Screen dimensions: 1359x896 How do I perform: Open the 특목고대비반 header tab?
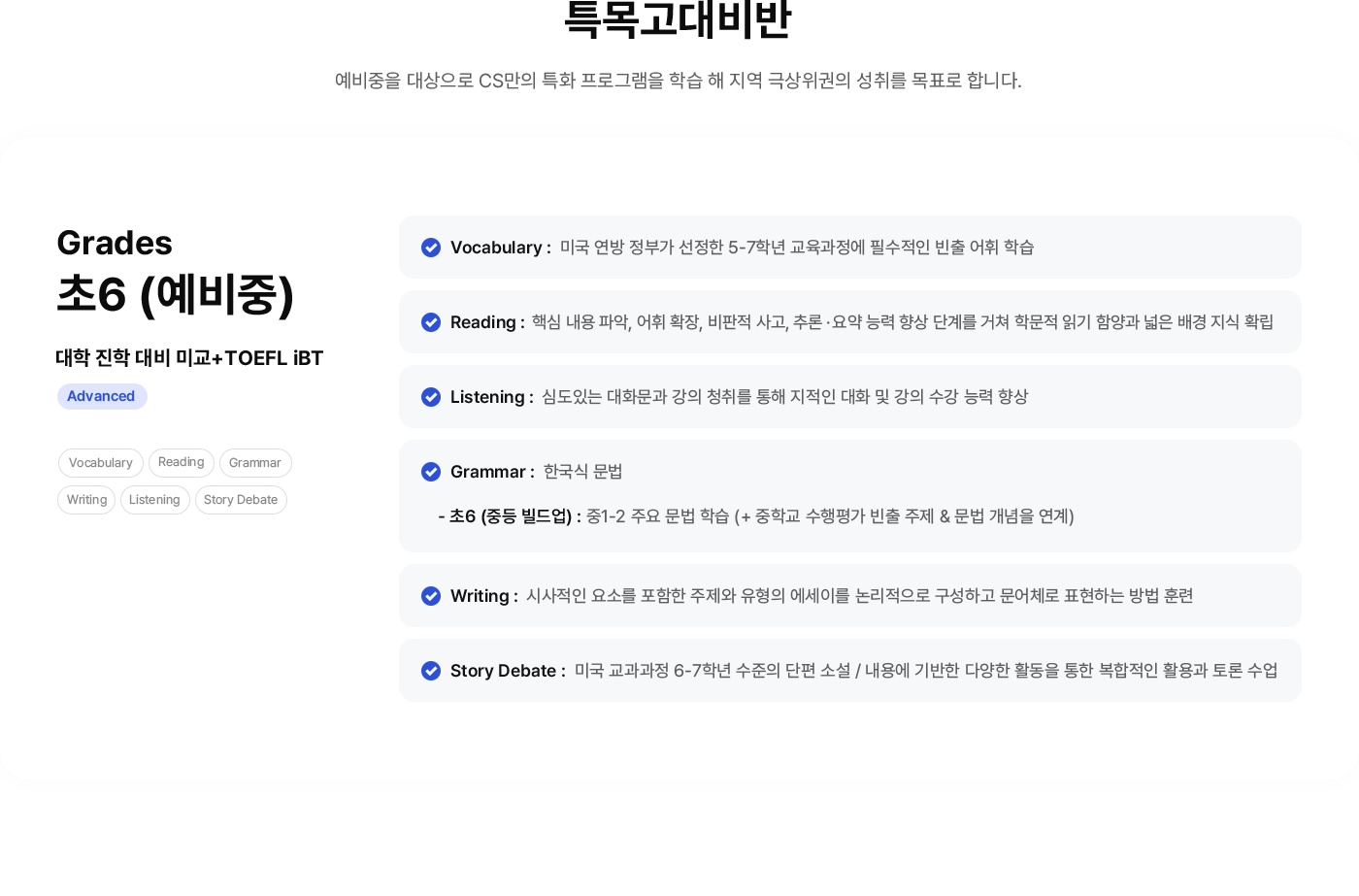click(x=678, y=19)
